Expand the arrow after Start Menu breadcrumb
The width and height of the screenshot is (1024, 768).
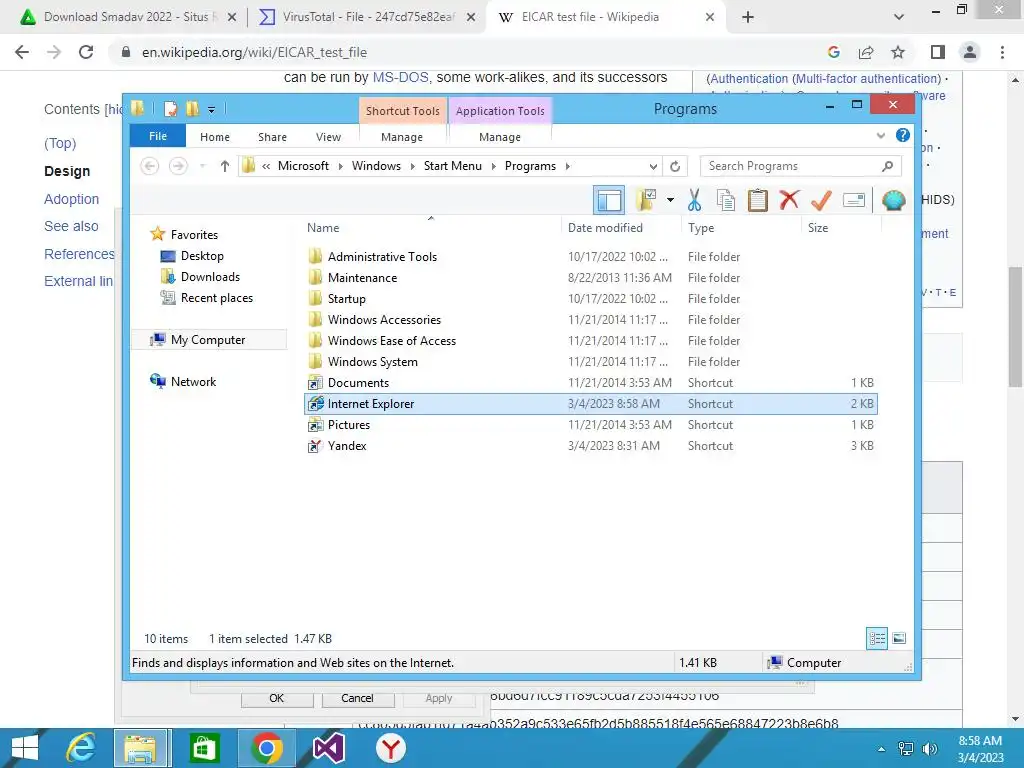493,166
